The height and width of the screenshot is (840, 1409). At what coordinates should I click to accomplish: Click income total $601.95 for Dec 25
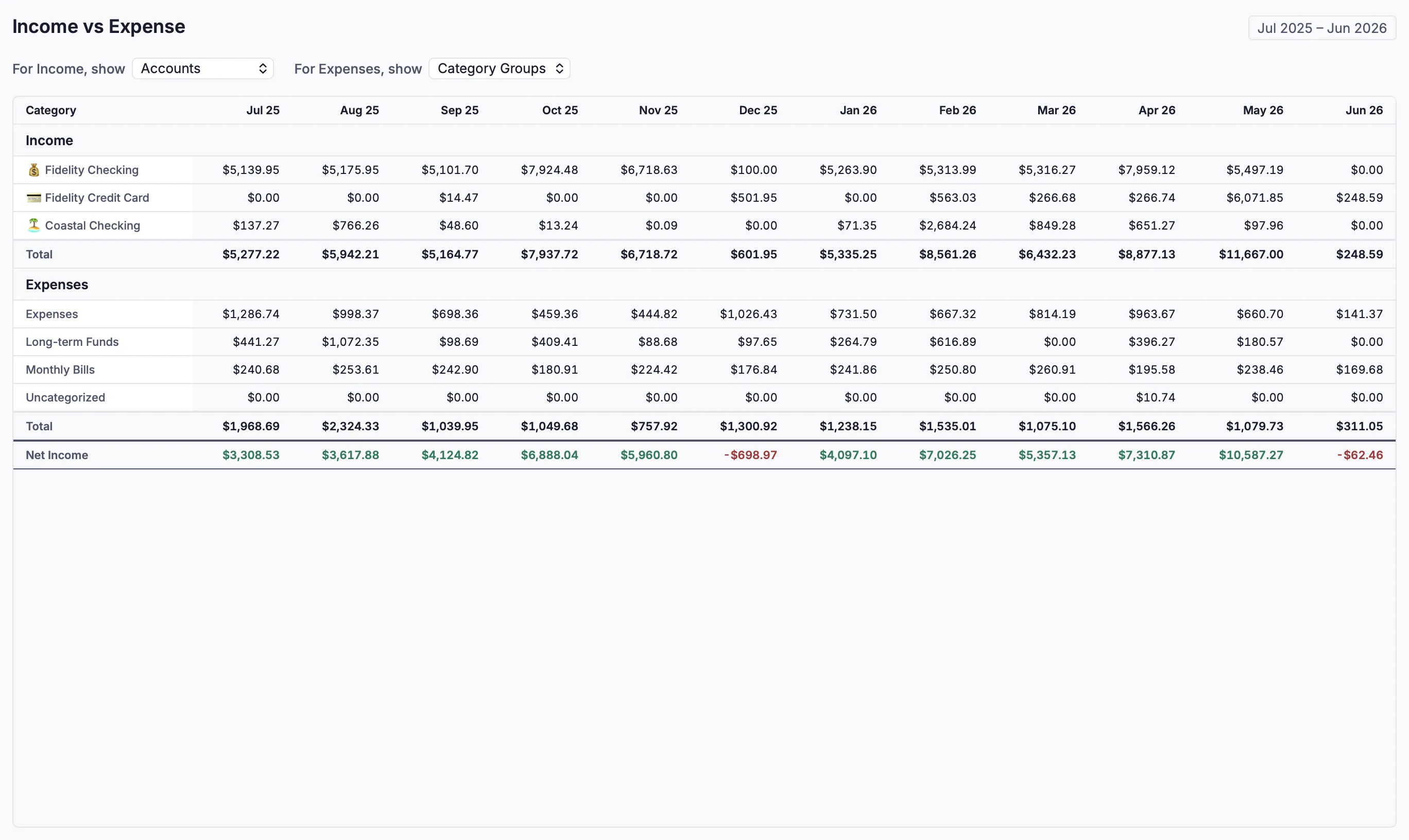coord(753,254)
